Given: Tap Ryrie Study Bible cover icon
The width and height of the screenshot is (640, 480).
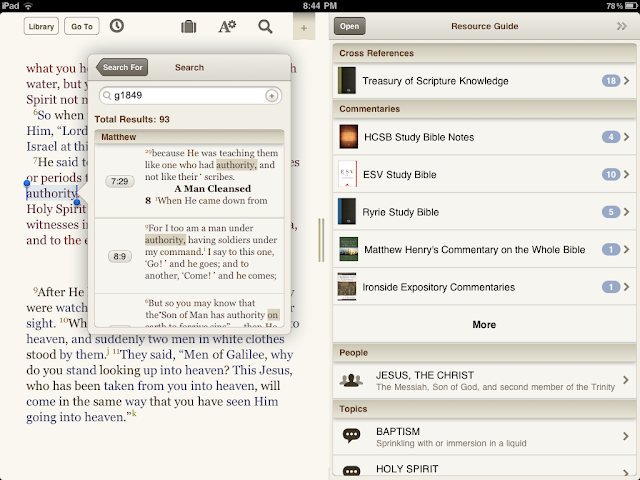Looking at the screenshot, I should [x=347, y=211].
